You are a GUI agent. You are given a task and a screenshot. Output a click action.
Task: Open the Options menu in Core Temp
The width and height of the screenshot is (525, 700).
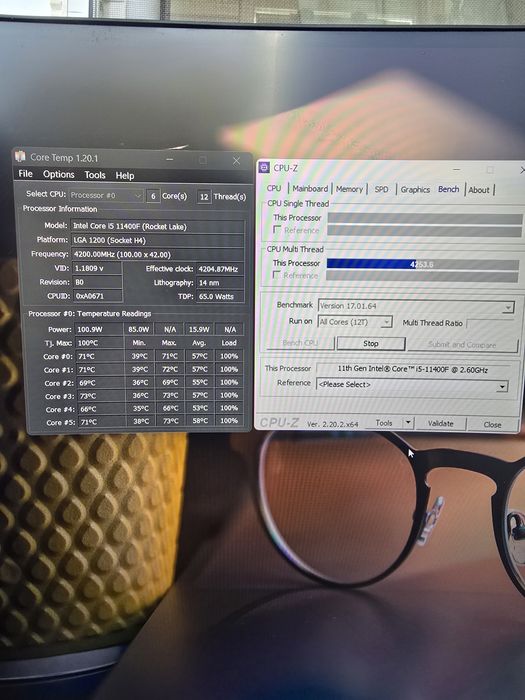click(x=58, y=174)
